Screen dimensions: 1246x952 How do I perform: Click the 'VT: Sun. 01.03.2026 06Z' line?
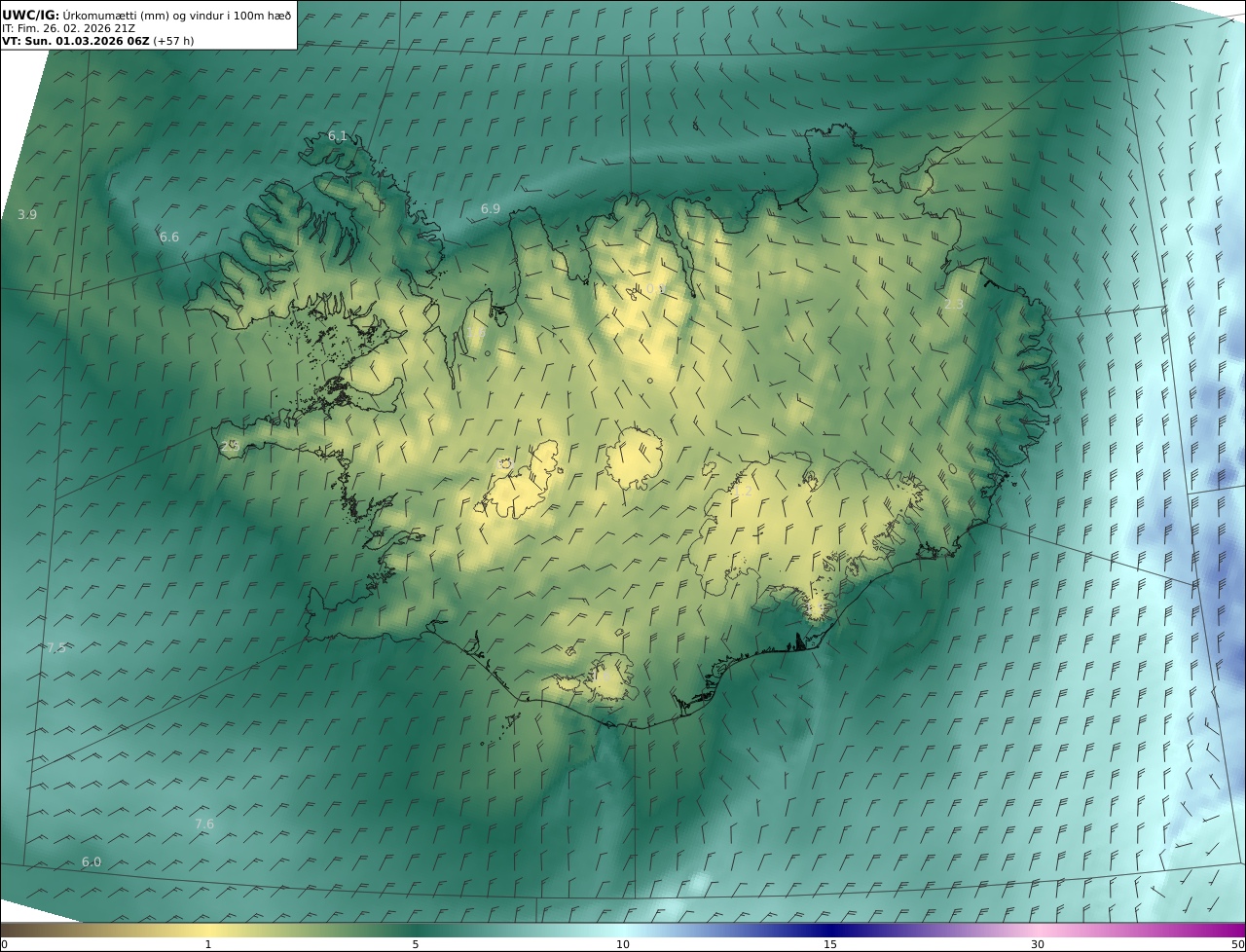[x=97, y=41]
